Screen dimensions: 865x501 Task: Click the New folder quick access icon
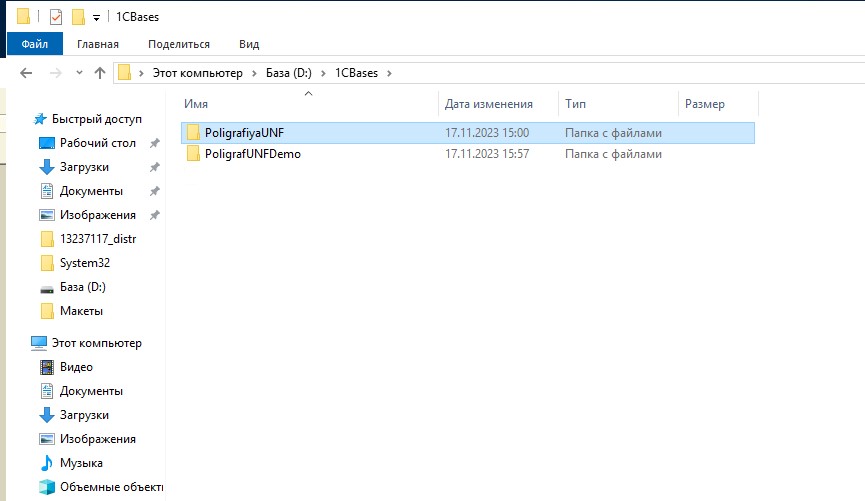[78, 17]
